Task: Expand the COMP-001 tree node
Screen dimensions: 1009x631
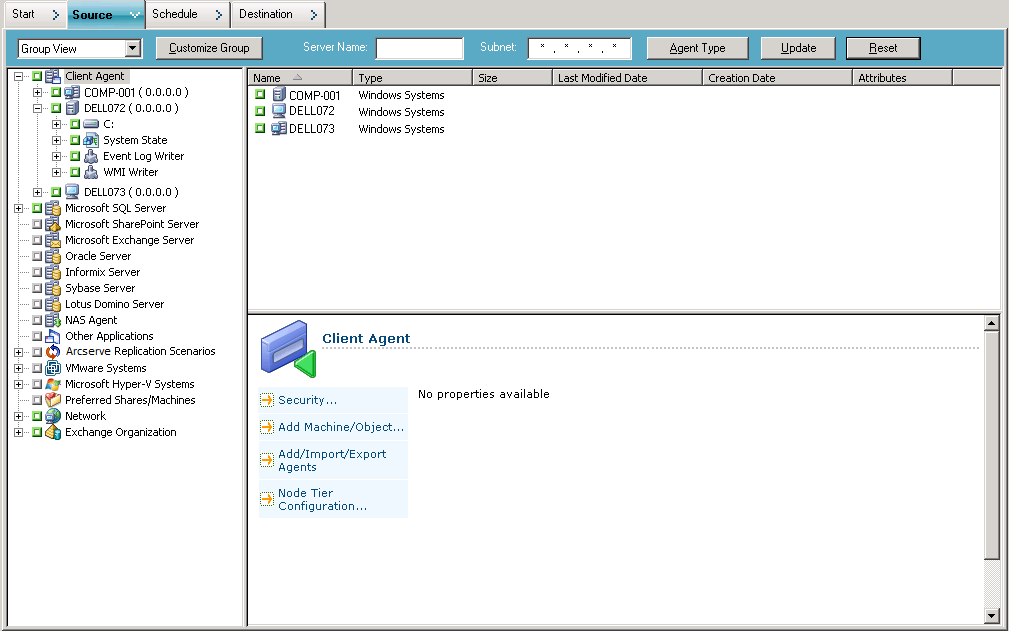Action: pos(37,93)
